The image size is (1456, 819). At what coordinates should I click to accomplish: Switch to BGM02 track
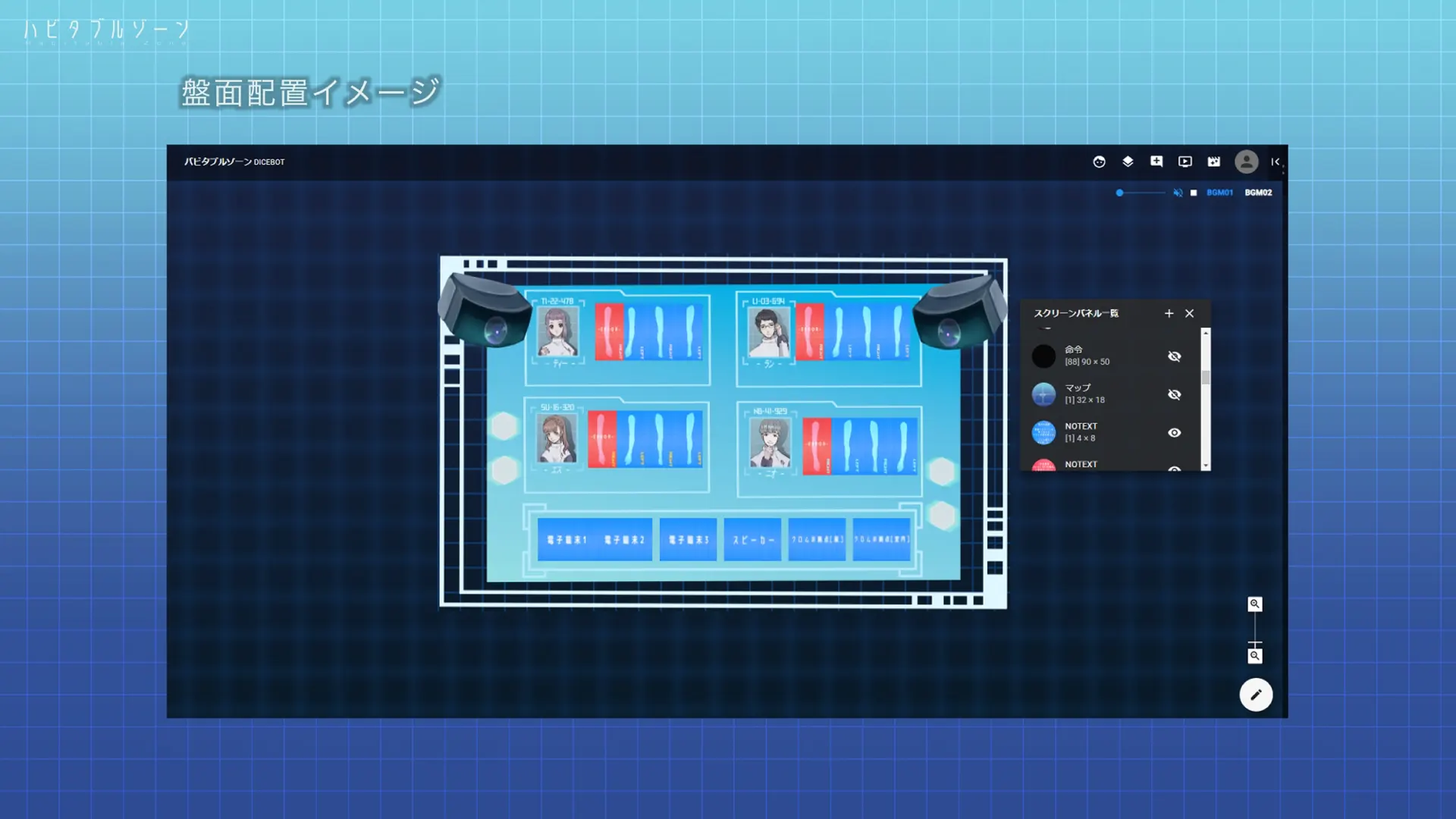coord(1258,193)
